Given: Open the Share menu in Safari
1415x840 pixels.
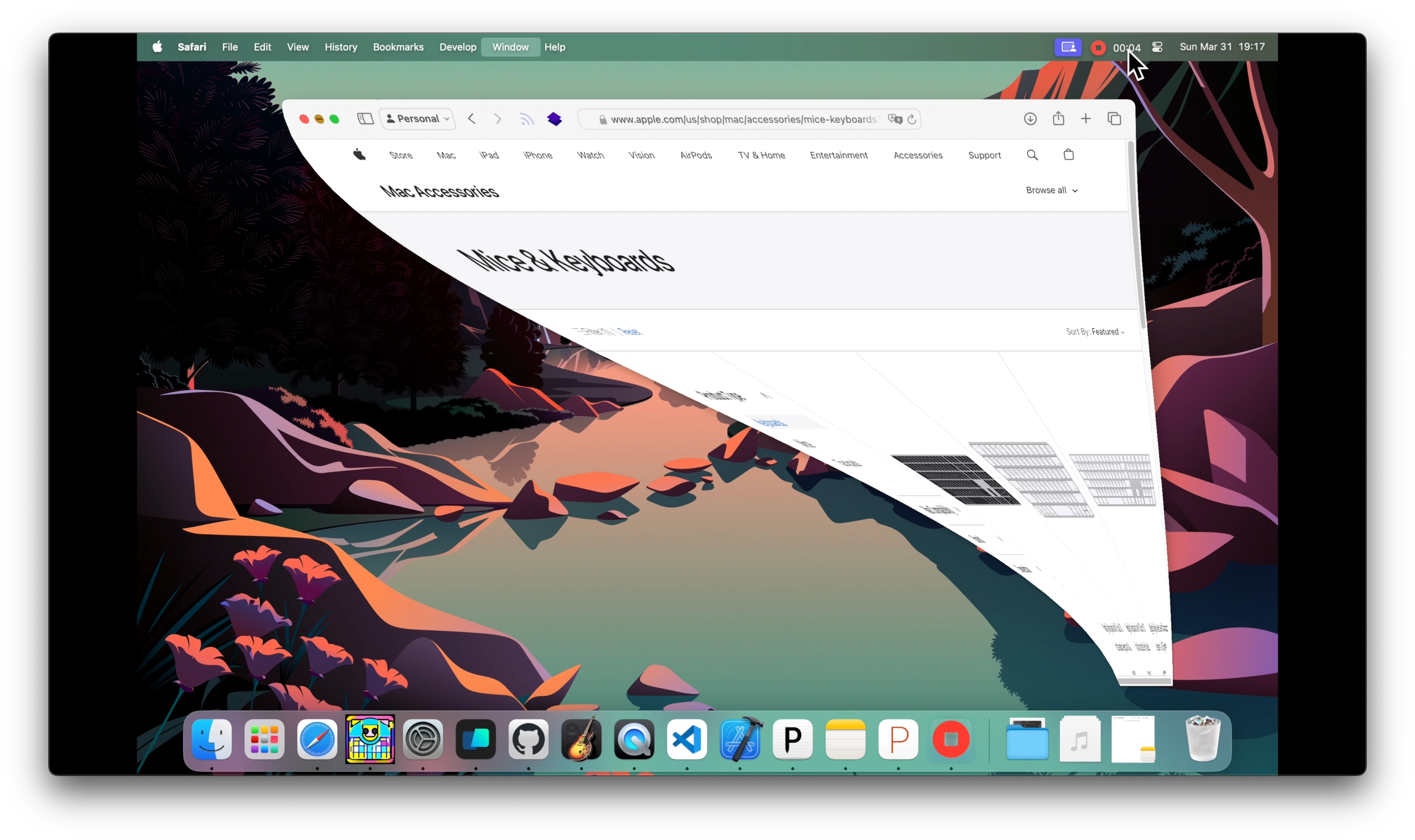Looking at the screenshot, I should (1058, 119).
